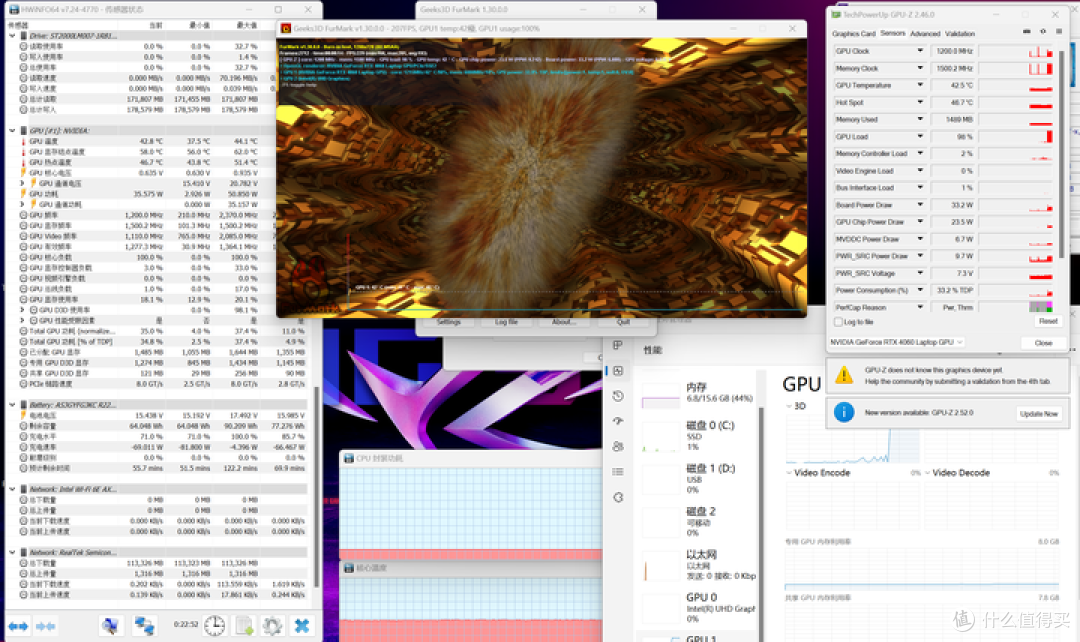Click GPU-Z refresh icon in header
Viewport: 1080px width, 642px height.
(1043, 32)
